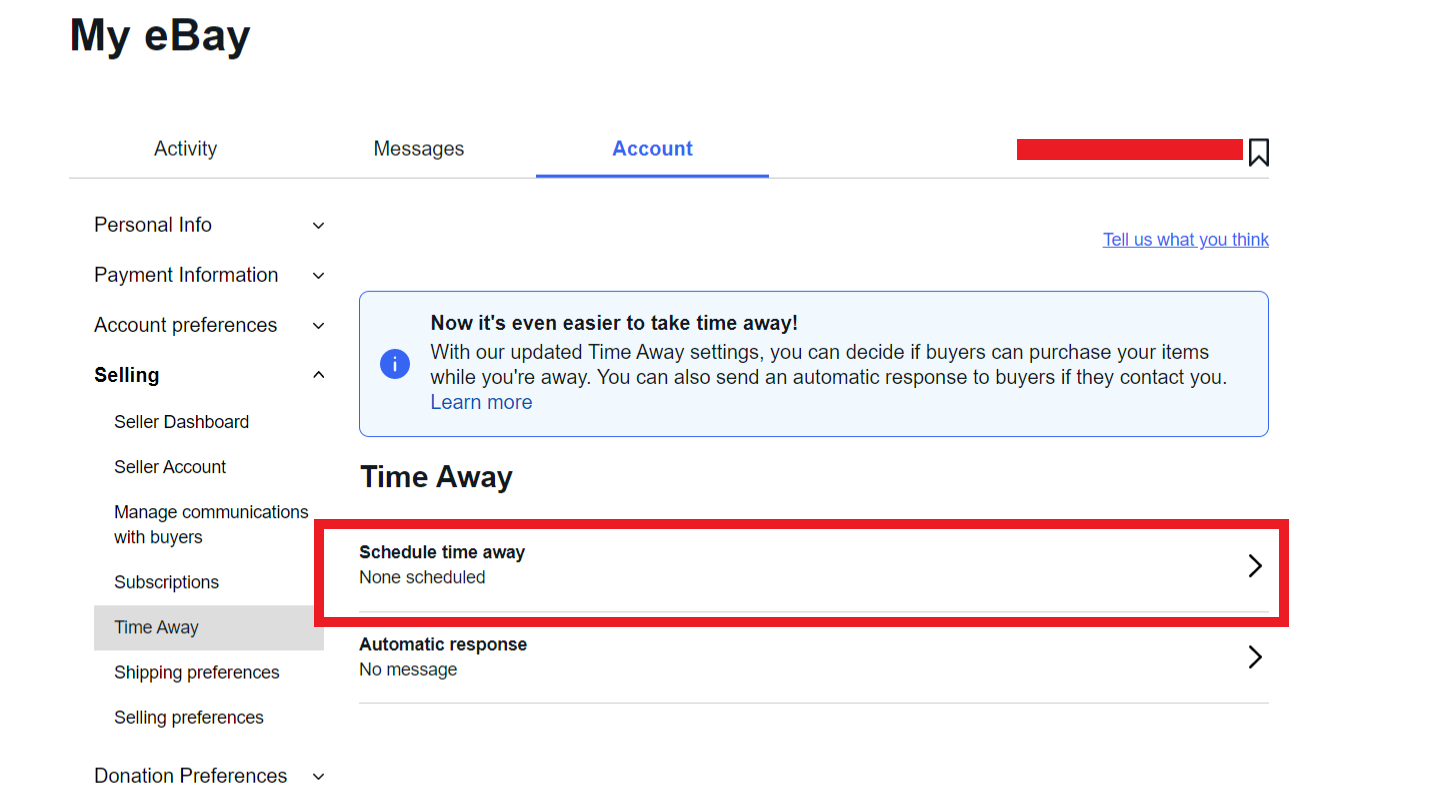The height and width of the screenshot is (794, 1448).
Task: Click the Selling section label
Action: click(x=126, y=375)
